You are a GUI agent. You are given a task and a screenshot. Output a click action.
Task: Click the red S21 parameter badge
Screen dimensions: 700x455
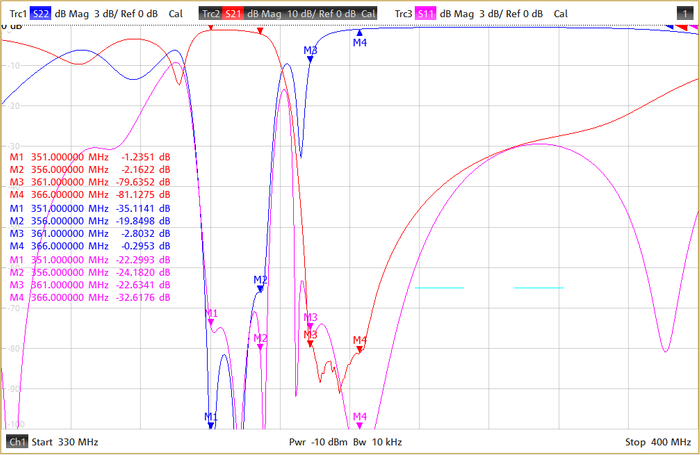(x=233, y=14)
